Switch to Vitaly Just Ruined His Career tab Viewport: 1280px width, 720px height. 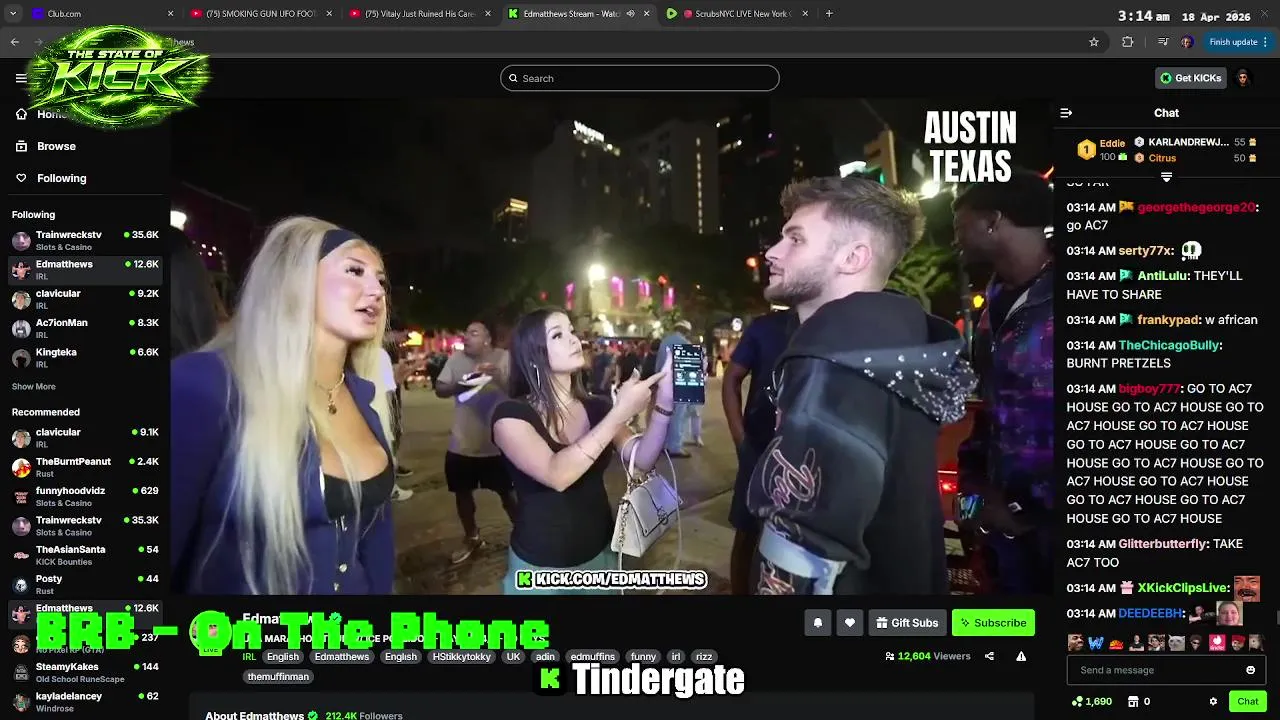point(420,14)
